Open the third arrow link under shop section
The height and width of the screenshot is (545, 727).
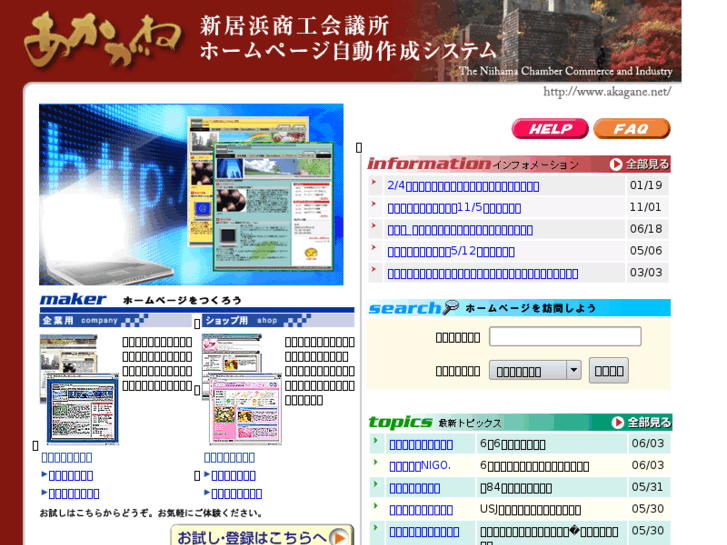pos(236,494)
